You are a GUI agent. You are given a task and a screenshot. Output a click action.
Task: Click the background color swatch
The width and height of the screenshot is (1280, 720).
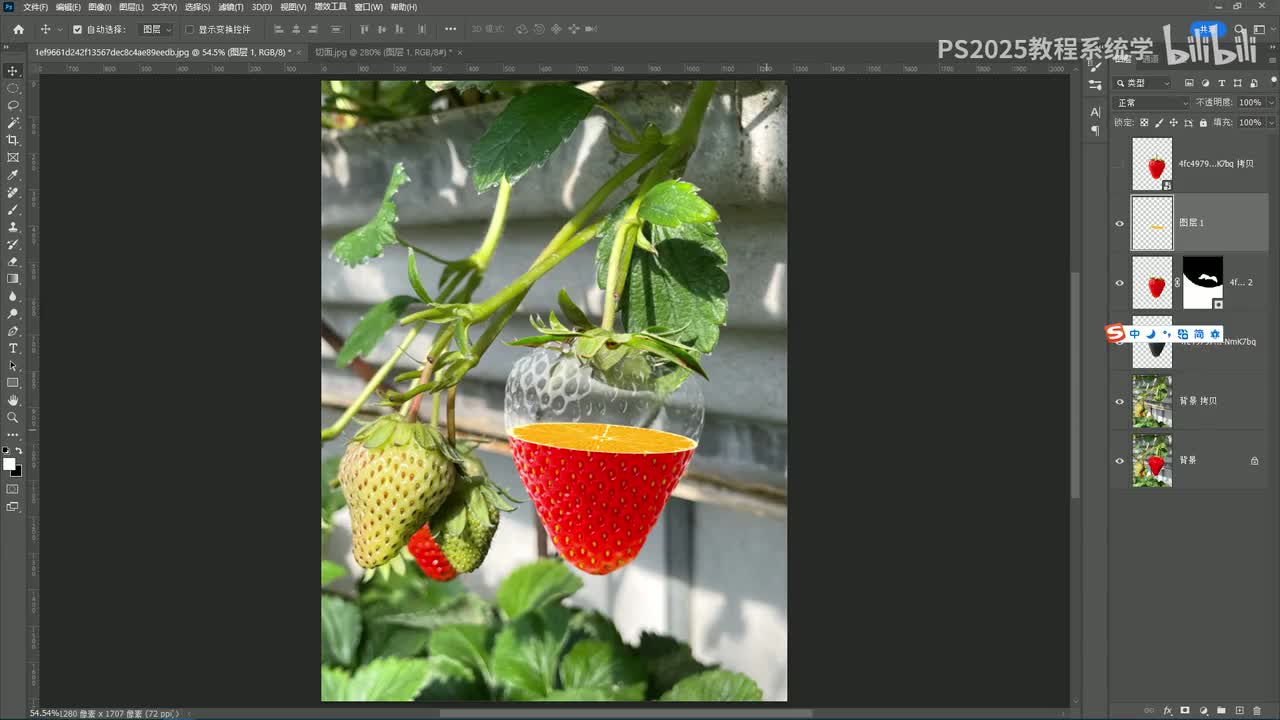click(17, 470)
